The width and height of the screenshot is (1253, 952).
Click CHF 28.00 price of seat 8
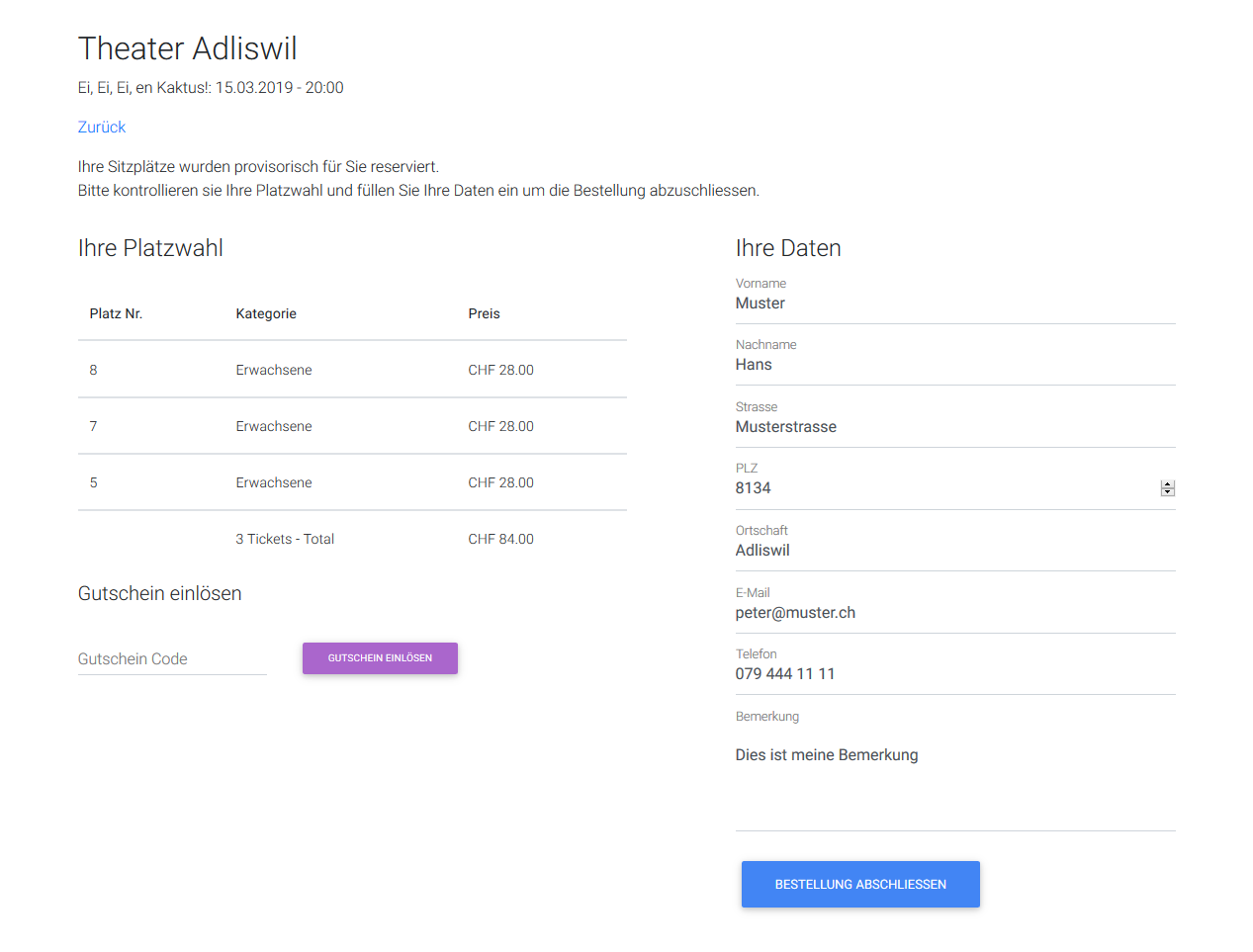(500, 370)
